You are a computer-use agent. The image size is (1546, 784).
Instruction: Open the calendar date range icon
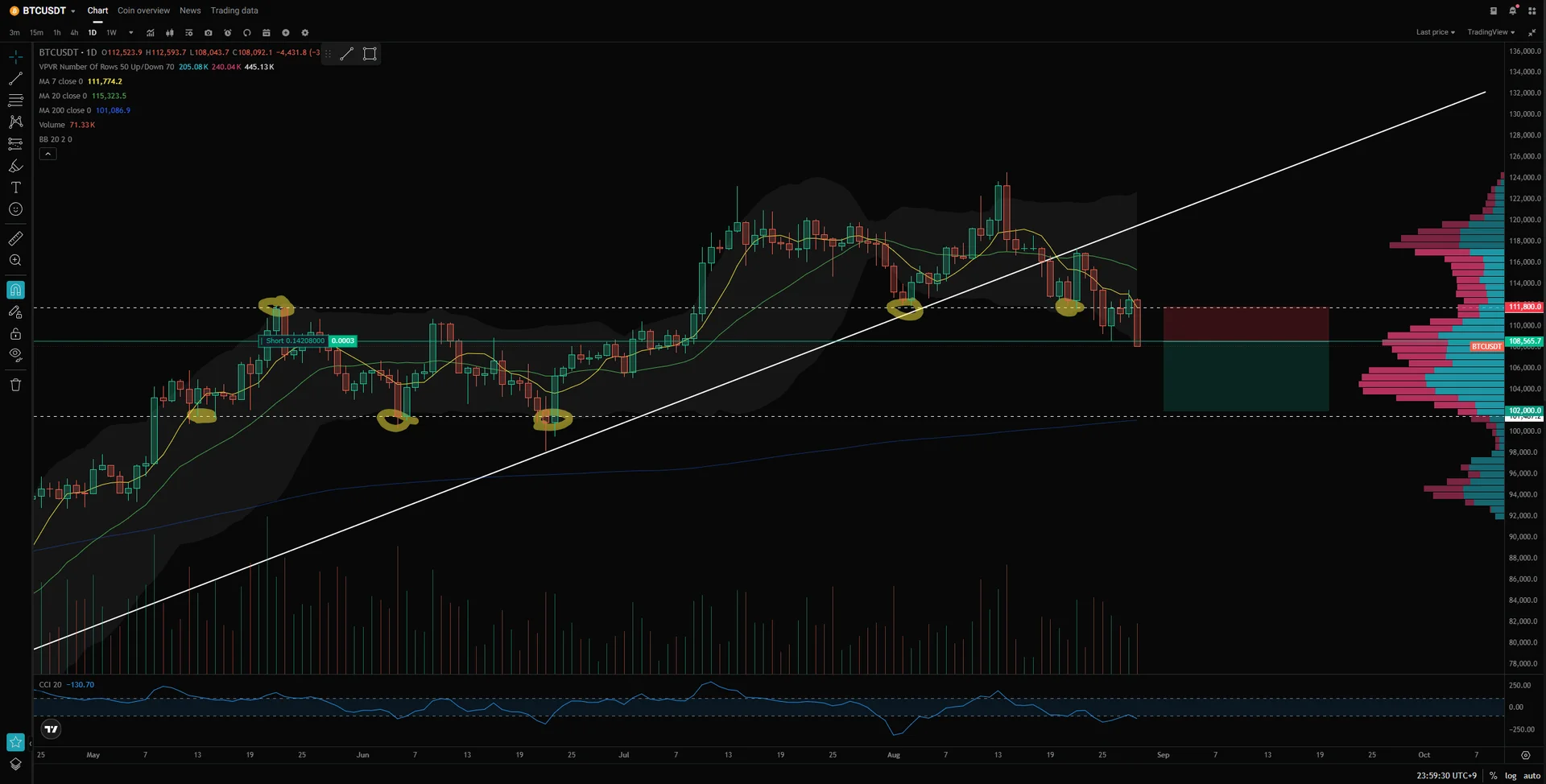point(266,33)
